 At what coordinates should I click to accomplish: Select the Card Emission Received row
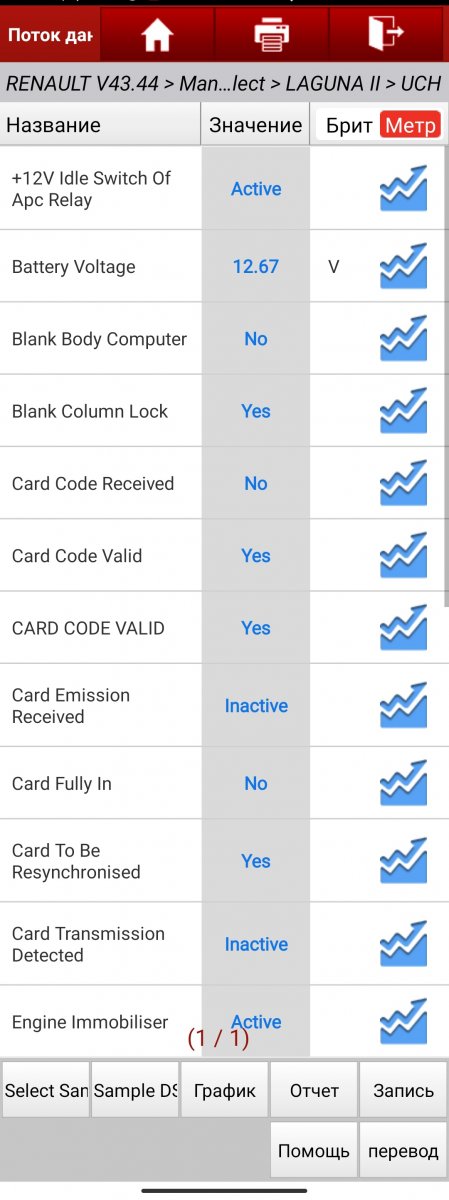(224, 706)
